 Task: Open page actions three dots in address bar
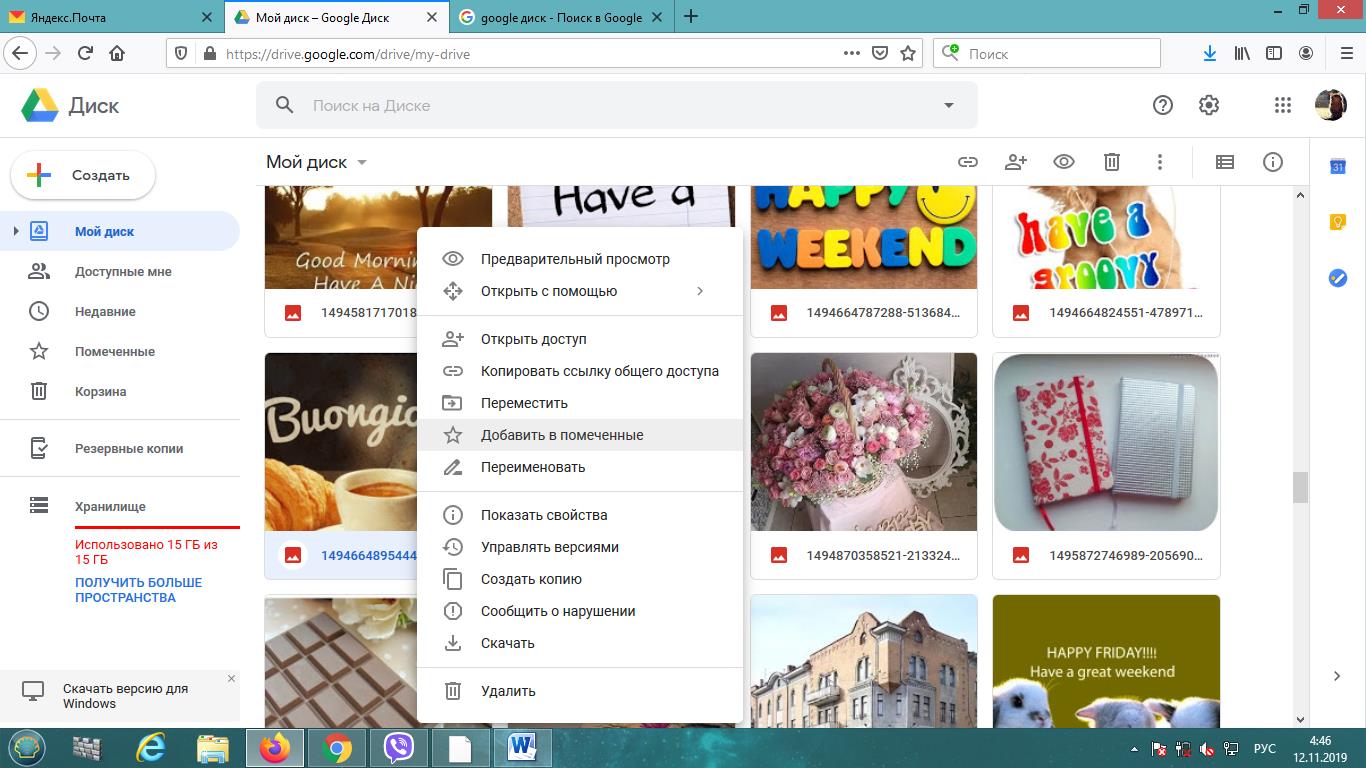click(x=852, y=54)
